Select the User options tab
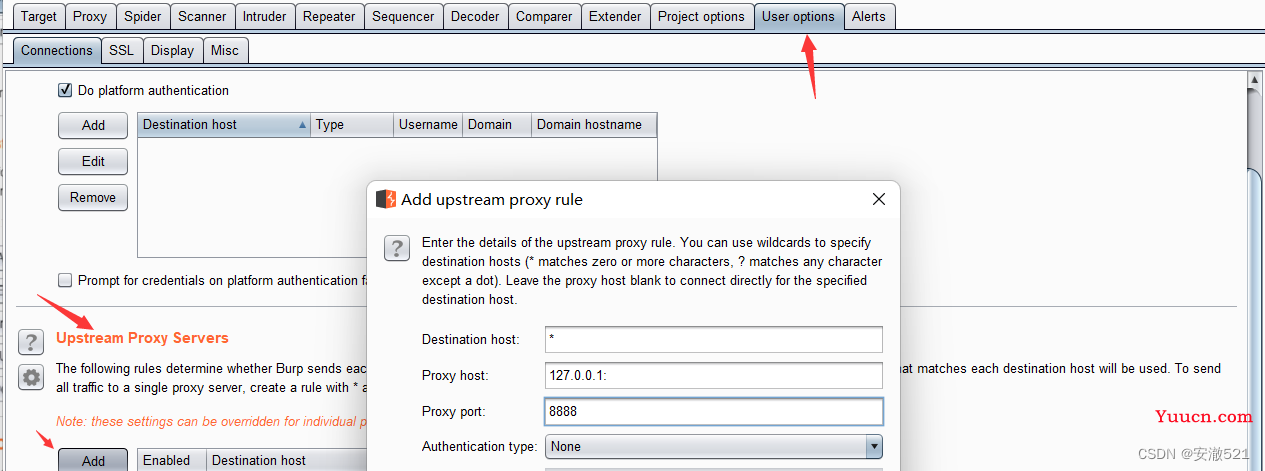Screen dimensions: 1265x471 [x=798, y=16]
